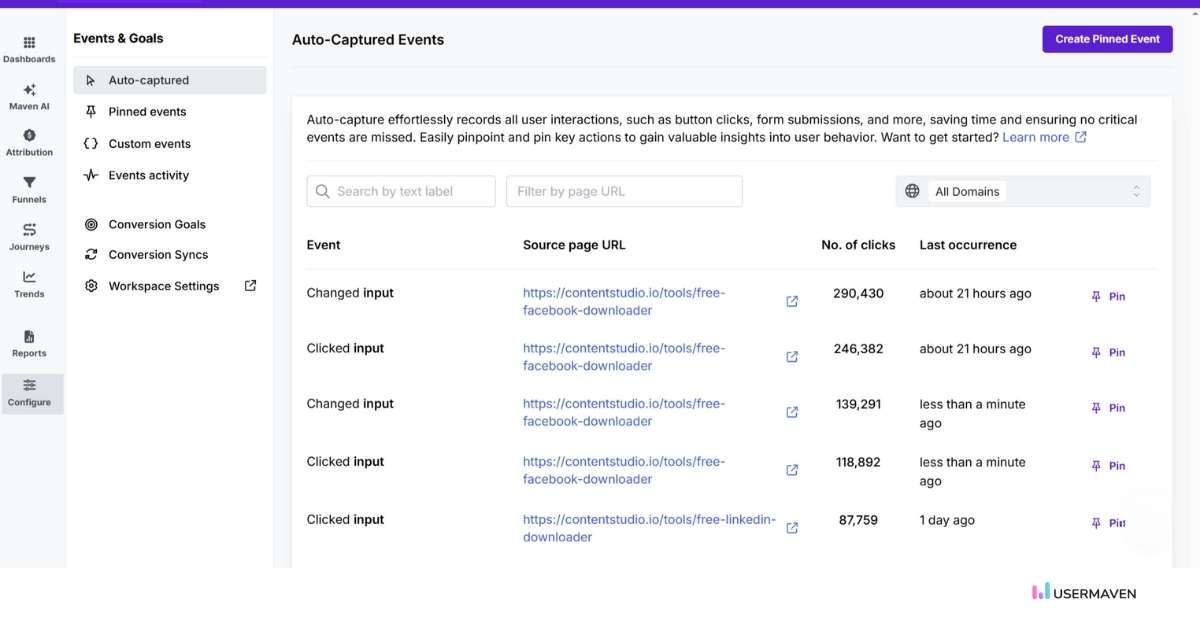Screen dimensions: 1200x630
Task: Click the 290,430 click count
Action: [858, 294]
